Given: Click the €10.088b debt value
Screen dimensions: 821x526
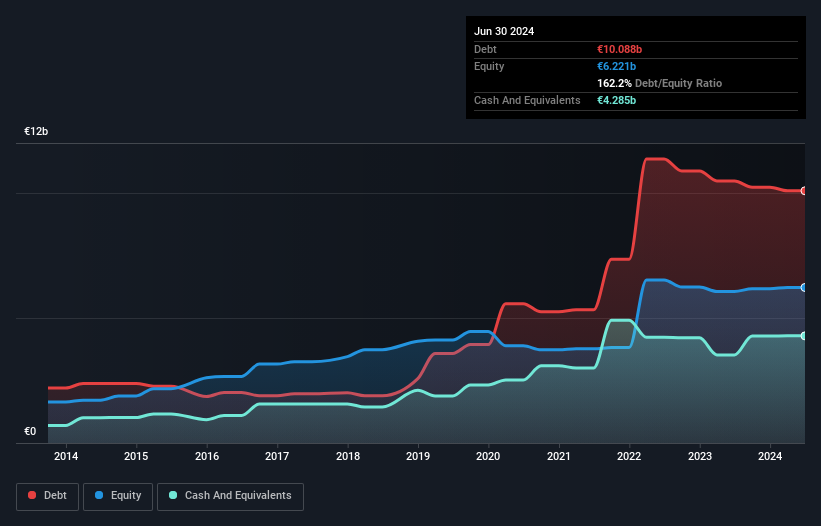Looking at the screenshot, I should tap(619, 49).
